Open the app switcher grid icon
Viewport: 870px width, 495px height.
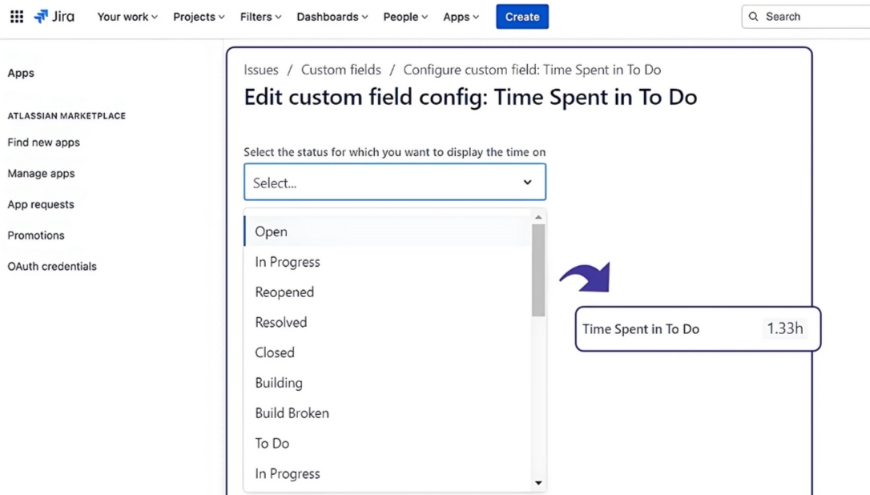click(x=16, y=17)
